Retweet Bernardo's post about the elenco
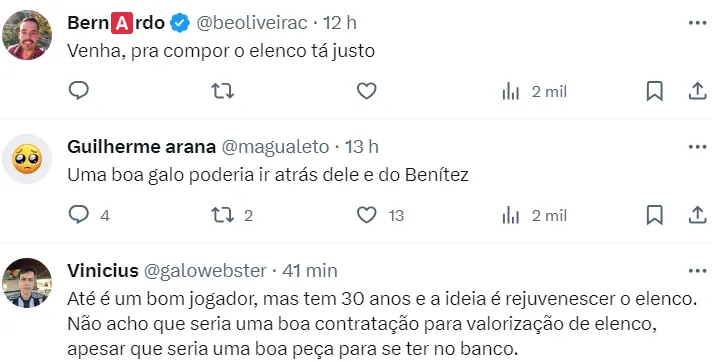The width and height of the screenshot is (712, 362). 222,91
